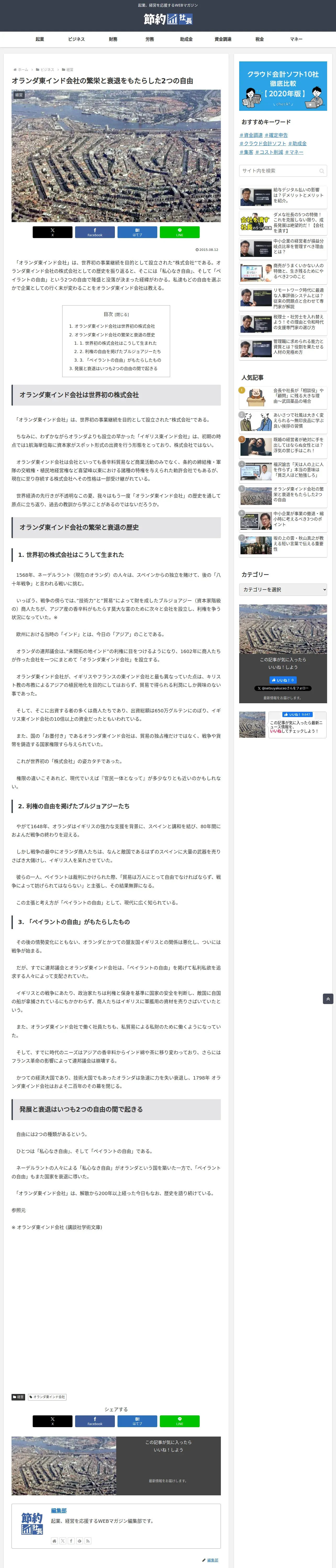Open the 労務 menu item
This screenshot has height=1568, width=336.
149,39
